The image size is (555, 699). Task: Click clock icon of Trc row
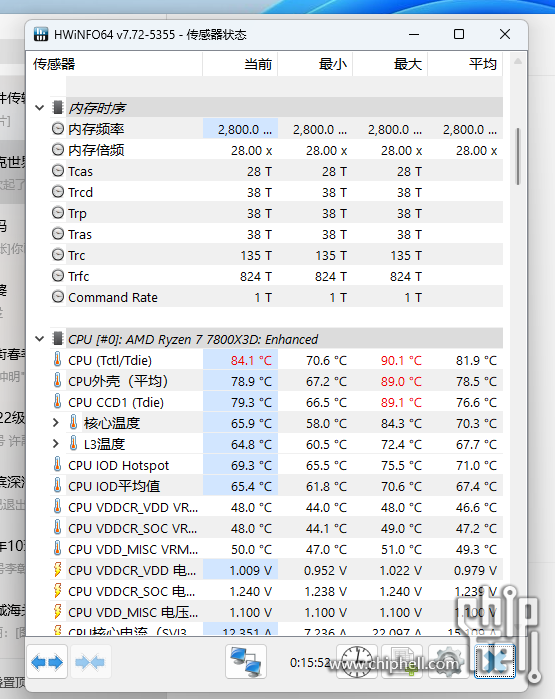coord(58,255)
